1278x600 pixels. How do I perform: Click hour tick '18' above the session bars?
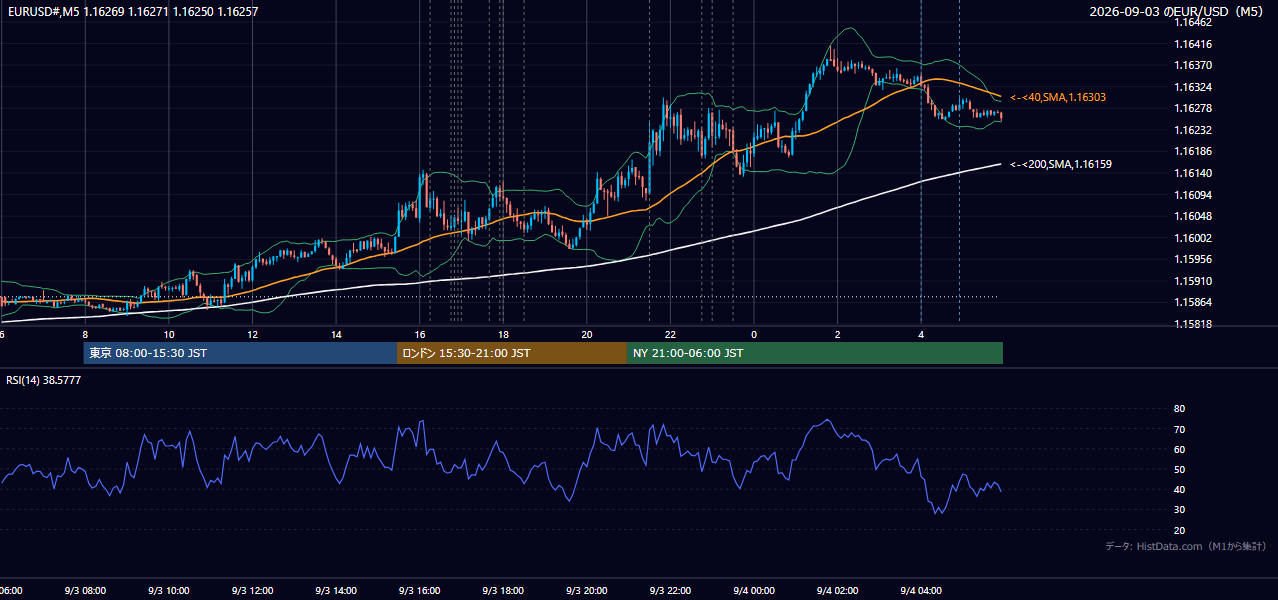coord(503,334)
